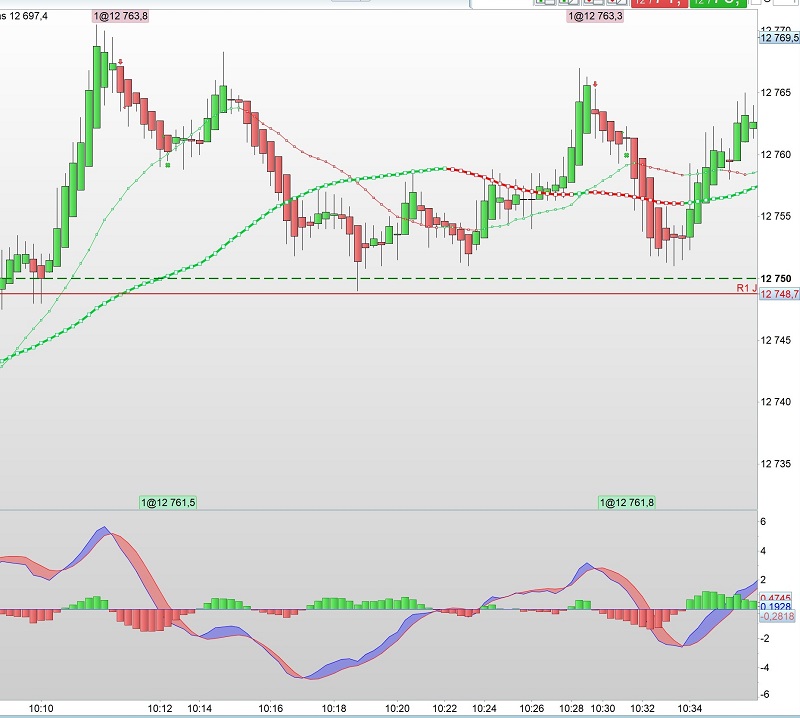Click the red sell arrow marker near 10:29

click(595, 84)
